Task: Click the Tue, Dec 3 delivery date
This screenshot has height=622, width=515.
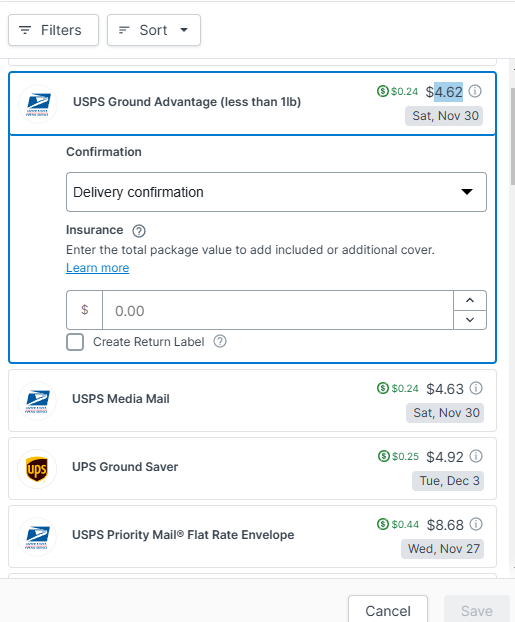Action: tap(448, 481)
